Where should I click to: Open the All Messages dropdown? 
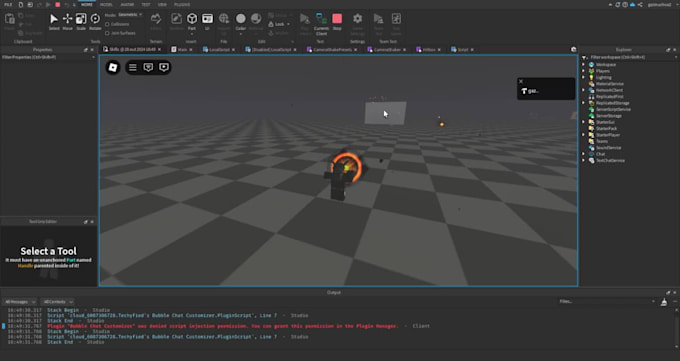point(20,302)
